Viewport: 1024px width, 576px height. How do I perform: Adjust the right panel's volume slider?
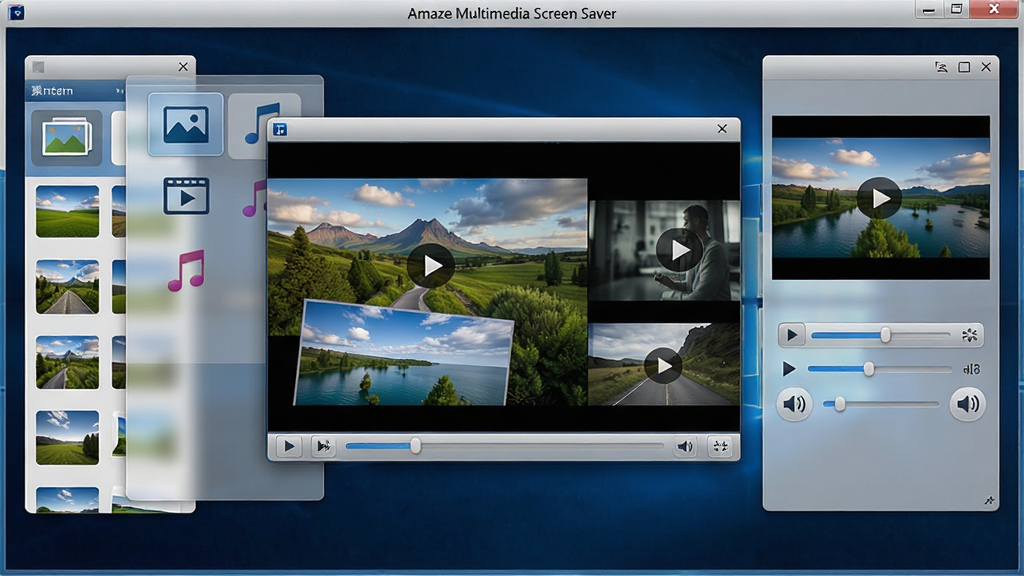pos(881,405)
